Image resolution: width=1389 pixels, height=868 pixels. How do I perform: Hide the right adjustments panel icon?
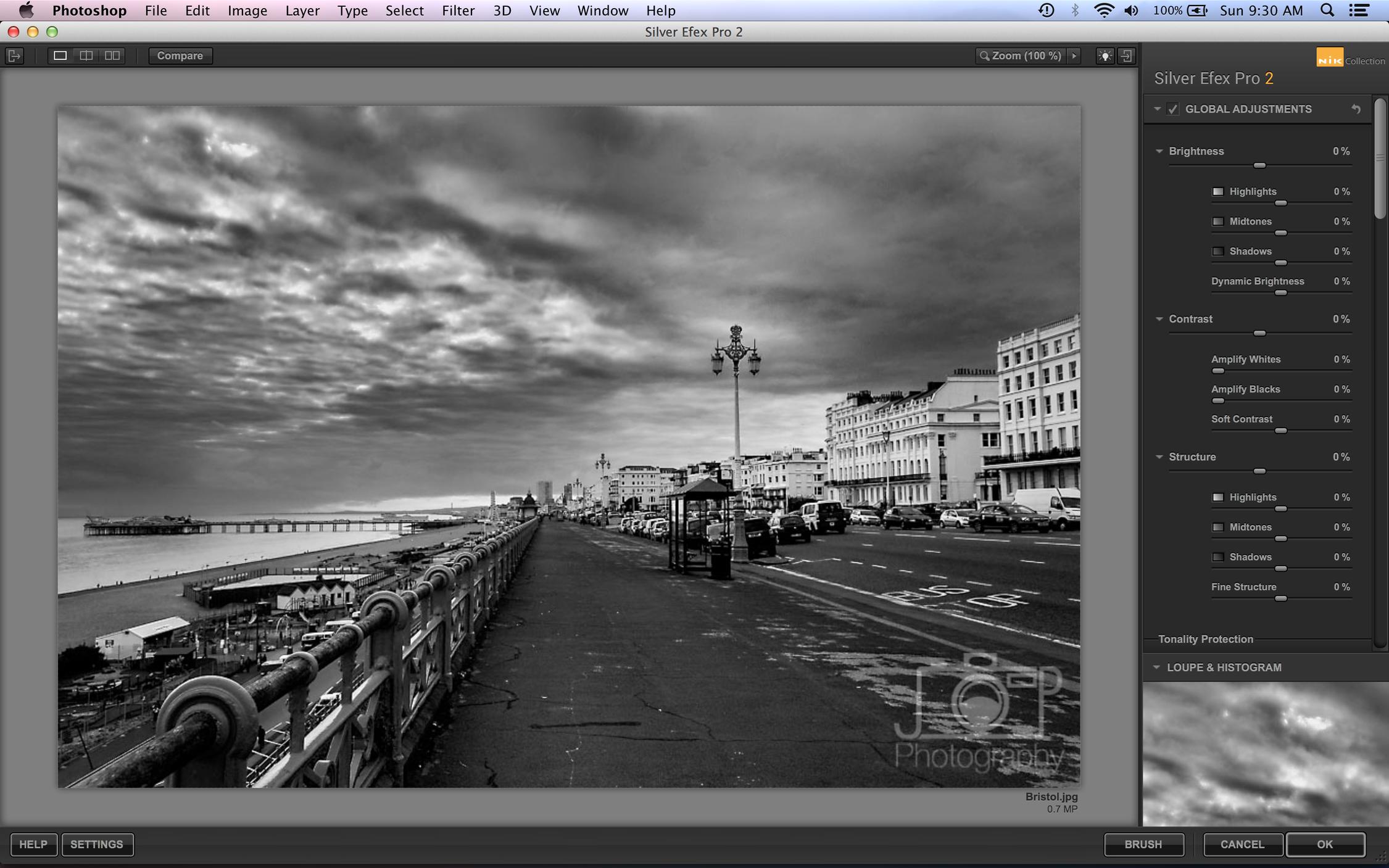[1127, 56]
